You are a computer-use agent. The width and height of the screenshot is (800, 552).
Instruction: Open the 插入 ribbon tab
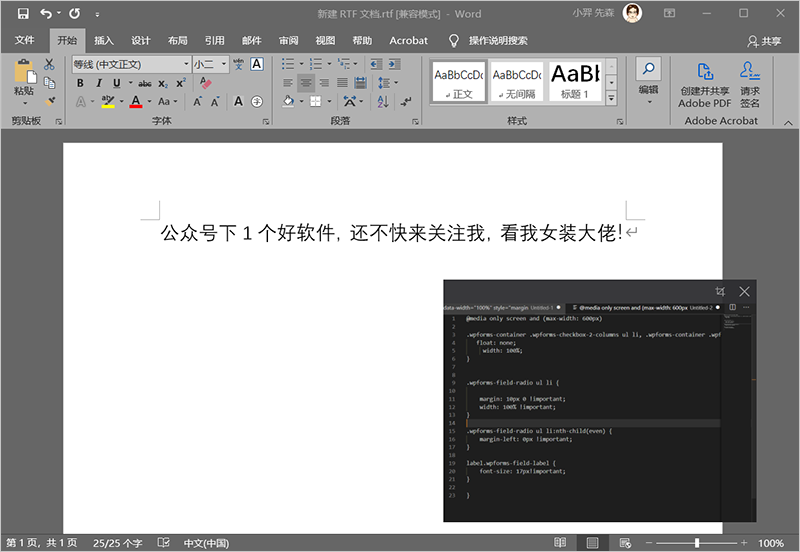pyautogui.click(x=104, y=41)
